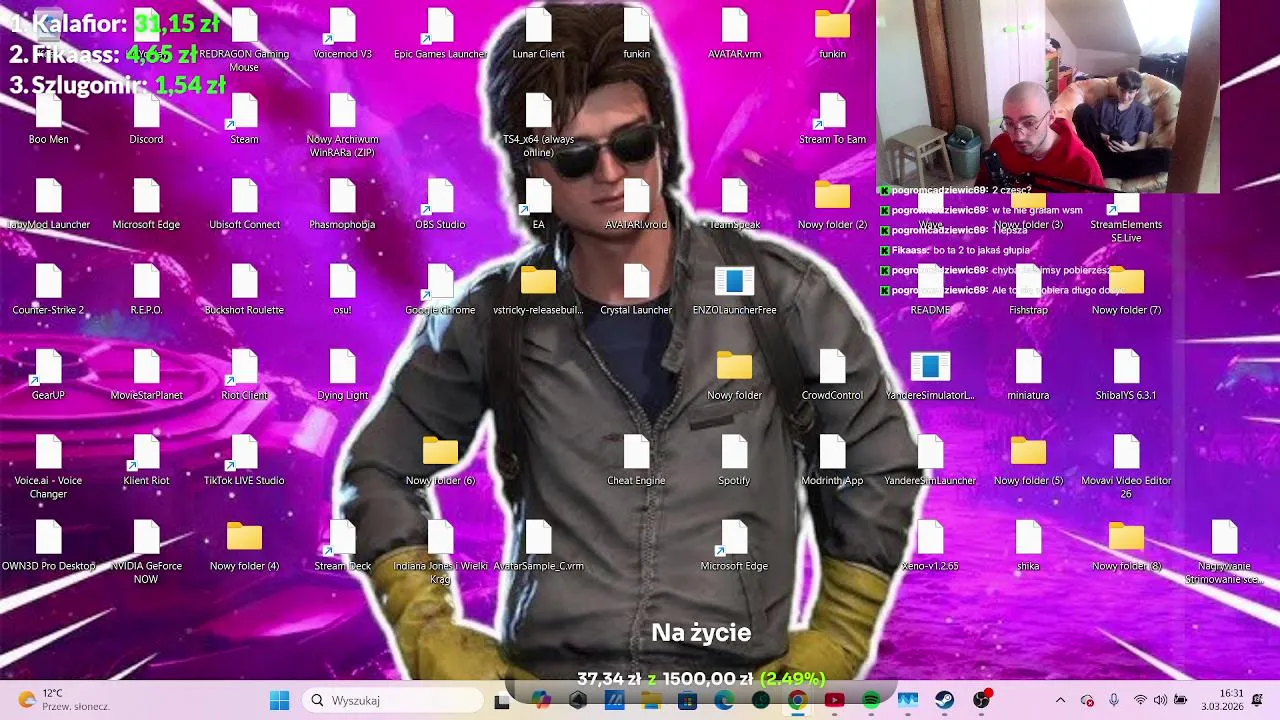Click the GearUP desktop shortcut

(x=48, y=374)
